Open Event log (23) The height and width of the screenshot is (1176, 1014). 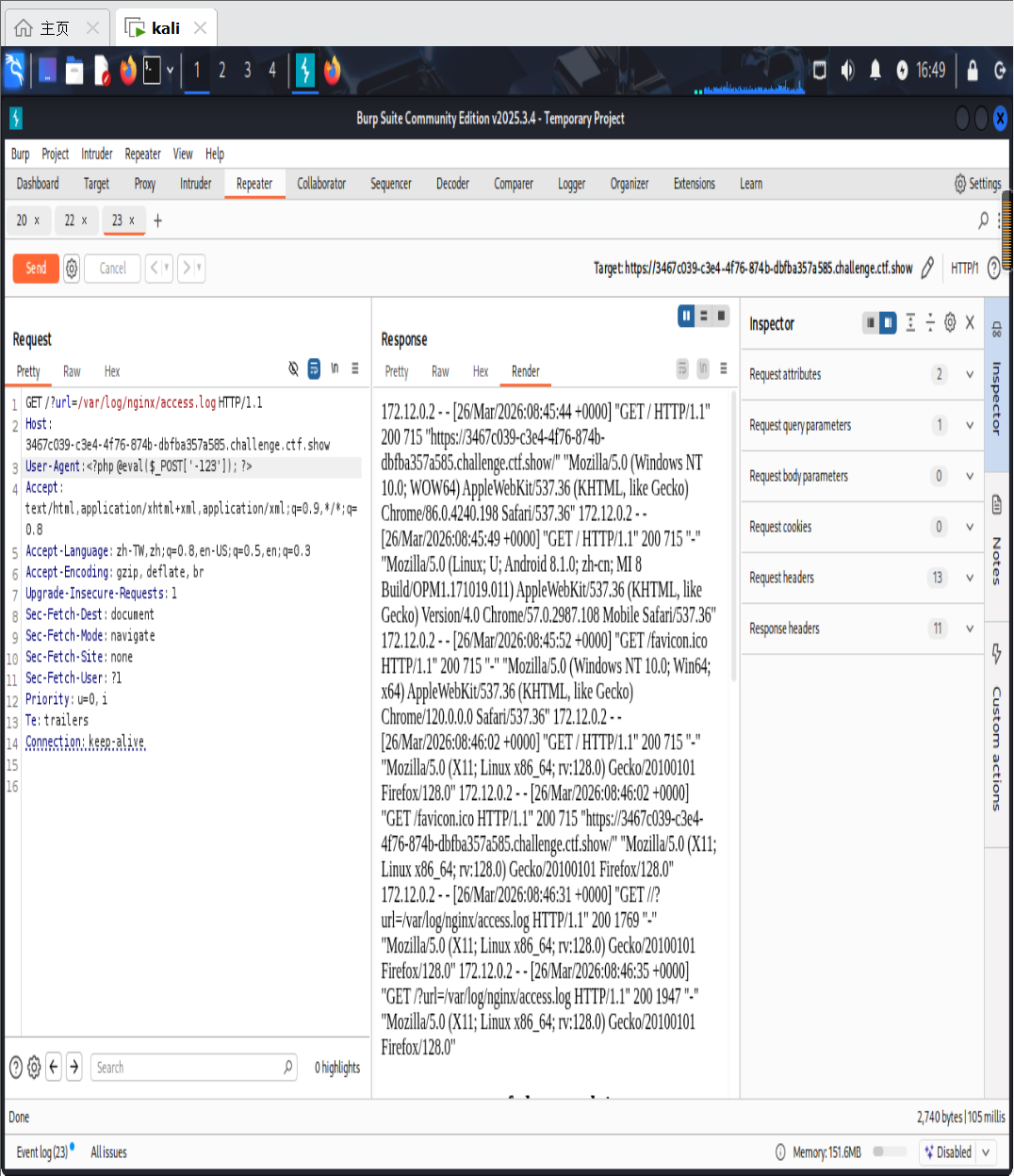[x=44, y=1151]
